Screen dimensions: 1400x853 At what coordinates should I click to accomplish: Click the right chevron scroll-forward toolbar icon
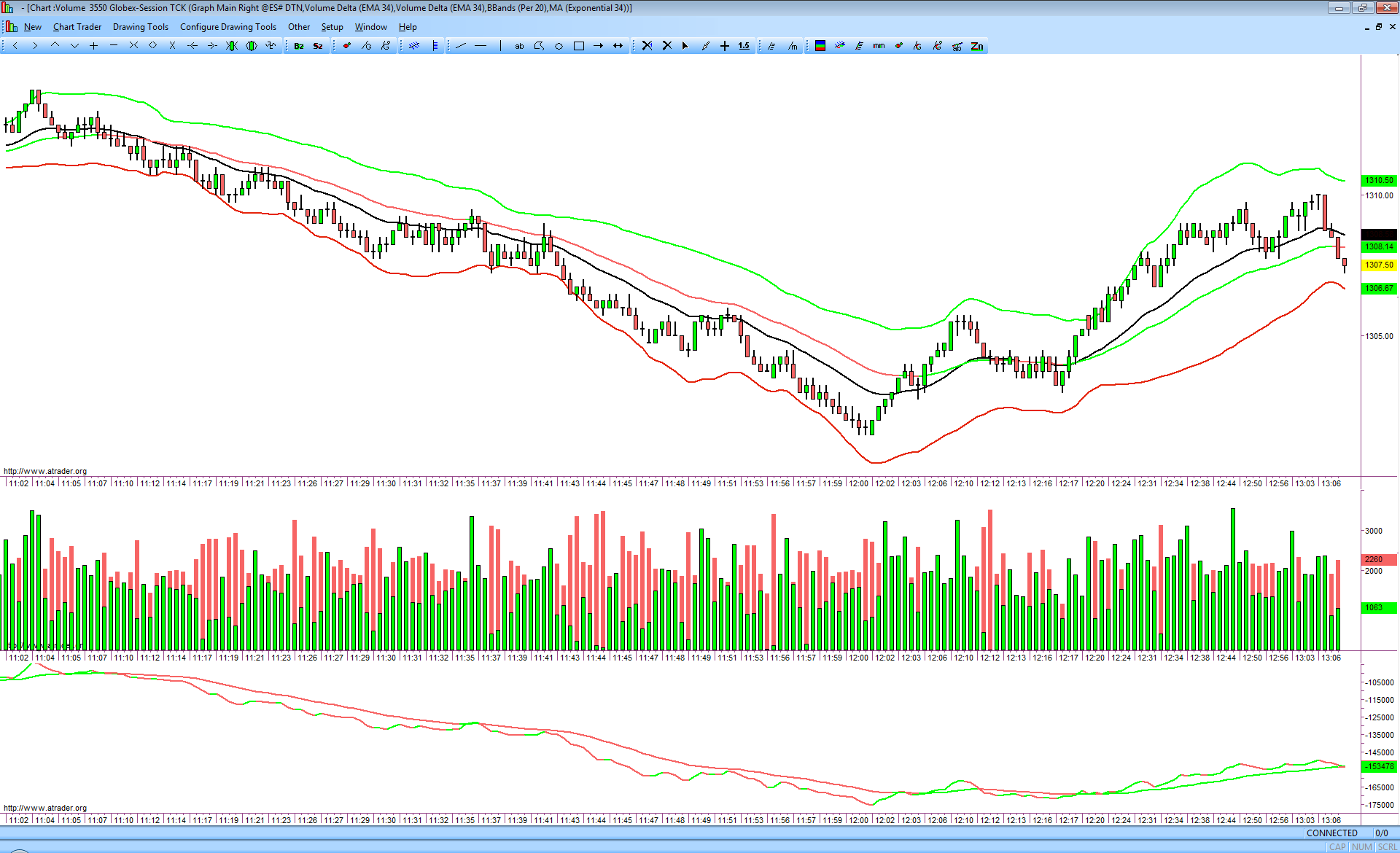[35, 46]
